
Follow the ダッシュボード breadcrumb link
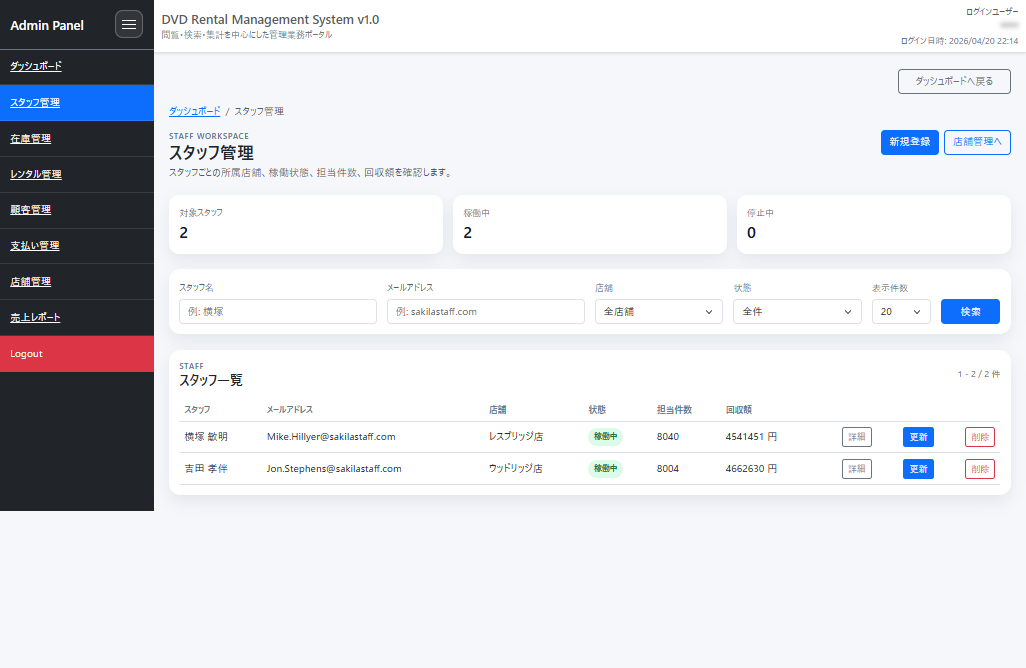pos(194,111)
